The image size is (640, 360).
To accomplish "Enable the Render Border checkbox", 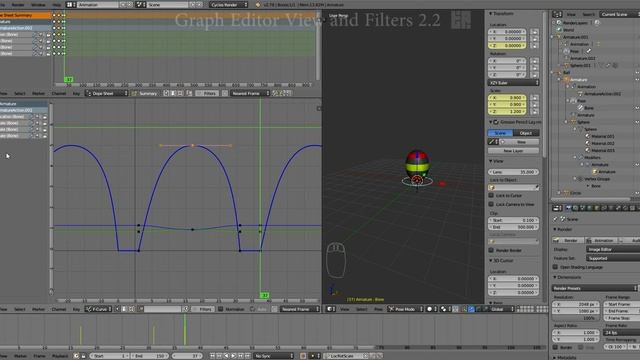I will pyautogui.click(x=491, y=250).
